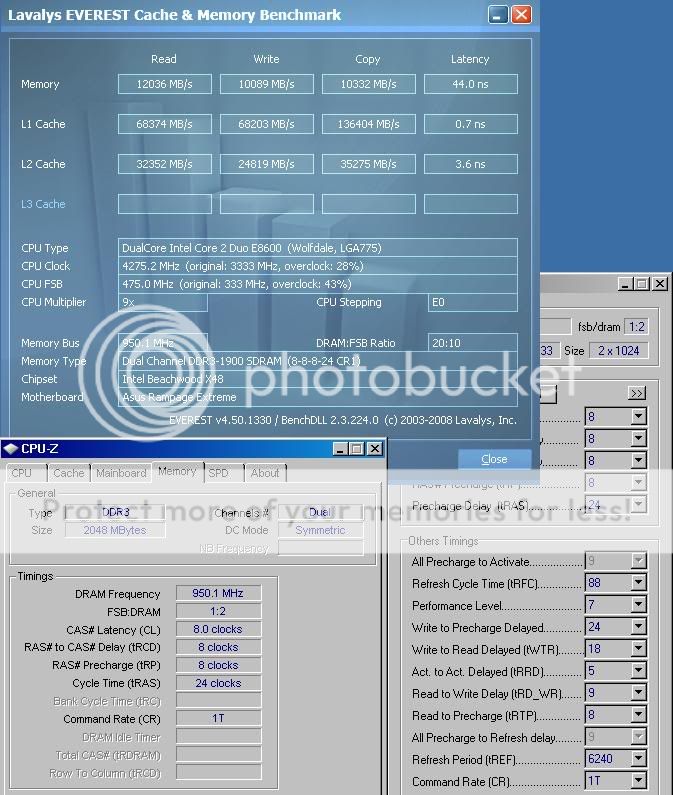Show the About tab in CPU-Z

coord(265,473)
